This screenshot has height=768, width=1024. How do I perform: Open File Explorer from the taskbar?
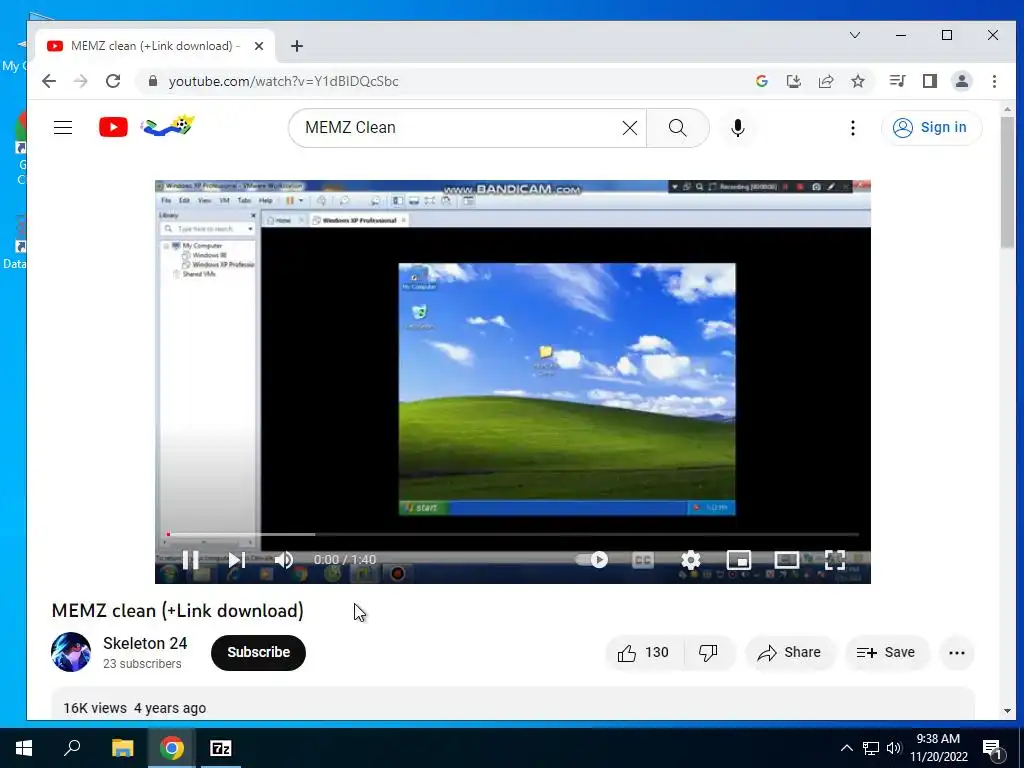click(x=122, y=748)
